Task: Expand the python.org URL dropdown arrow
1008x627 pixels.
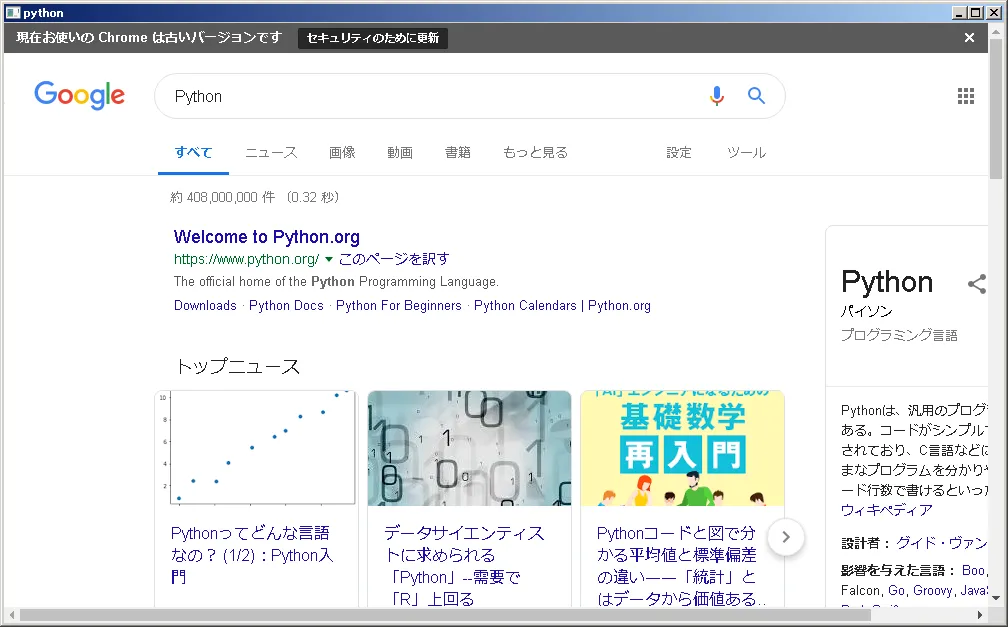Action: 328,259
